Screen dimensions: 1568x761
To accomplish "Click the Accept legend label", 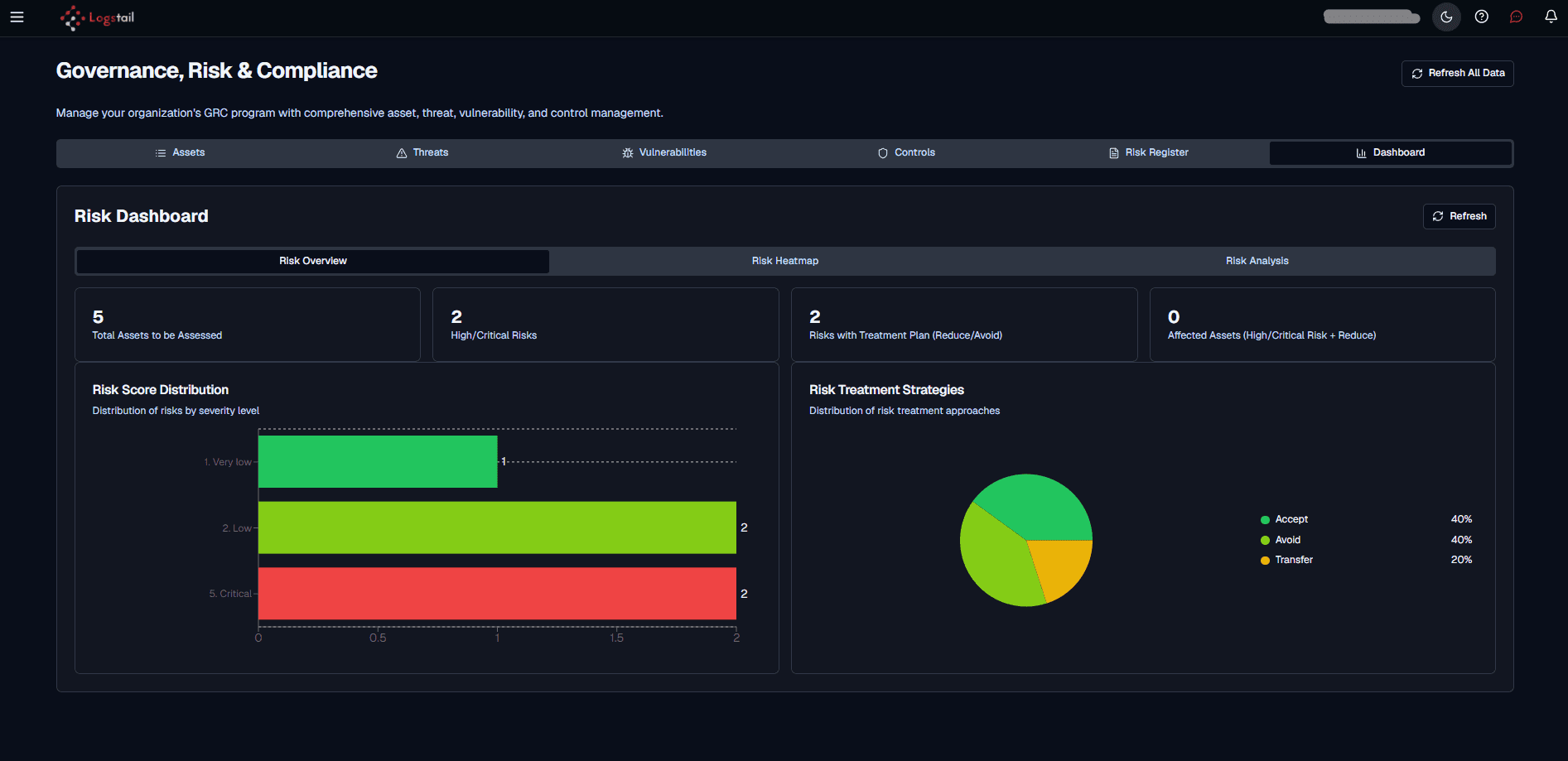I will (1291, 520).
